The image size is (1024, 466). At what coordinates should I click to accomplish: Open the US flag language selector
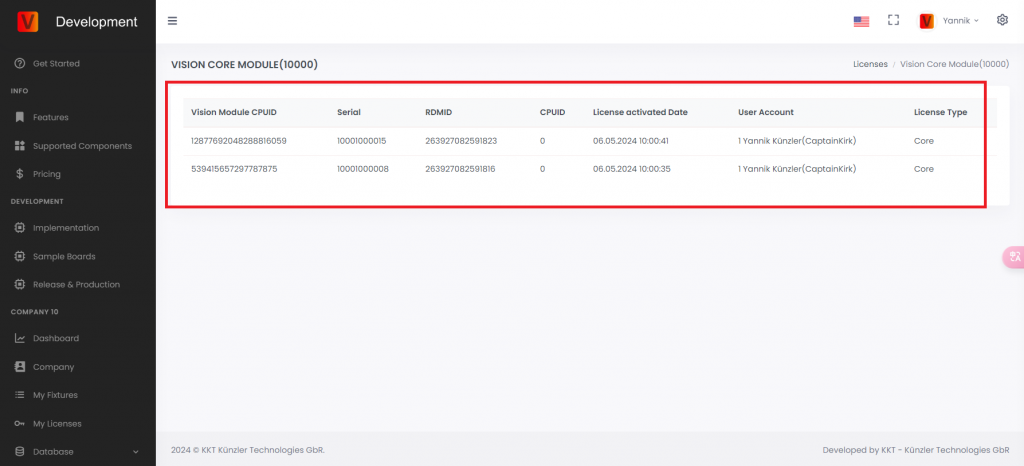coord(861,21)
